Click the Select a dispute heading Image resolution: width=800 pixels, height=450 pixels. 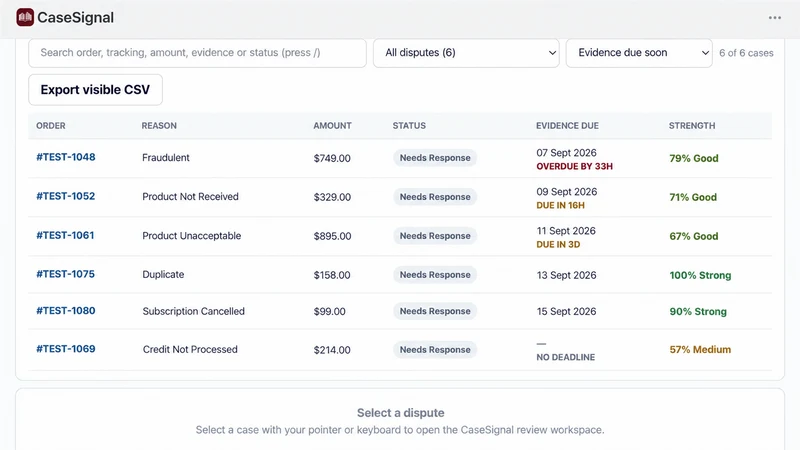tap(401, 413)
